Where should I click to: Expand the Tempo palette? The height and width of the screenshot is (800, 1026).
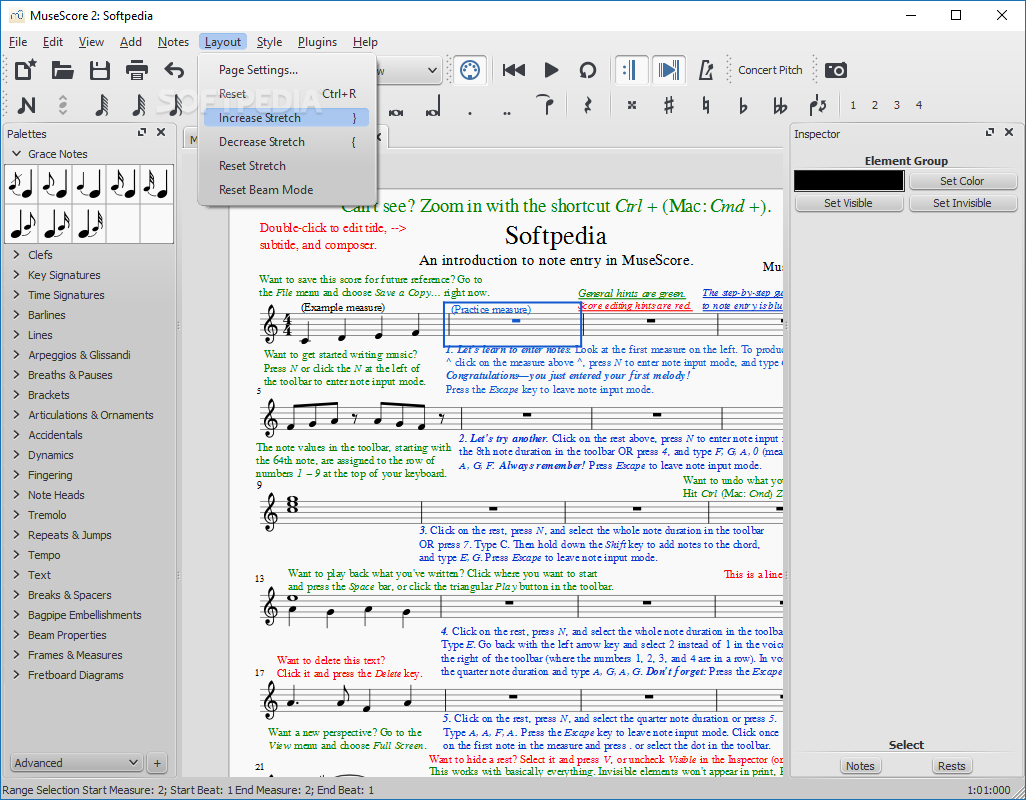(x=17, y=555)
